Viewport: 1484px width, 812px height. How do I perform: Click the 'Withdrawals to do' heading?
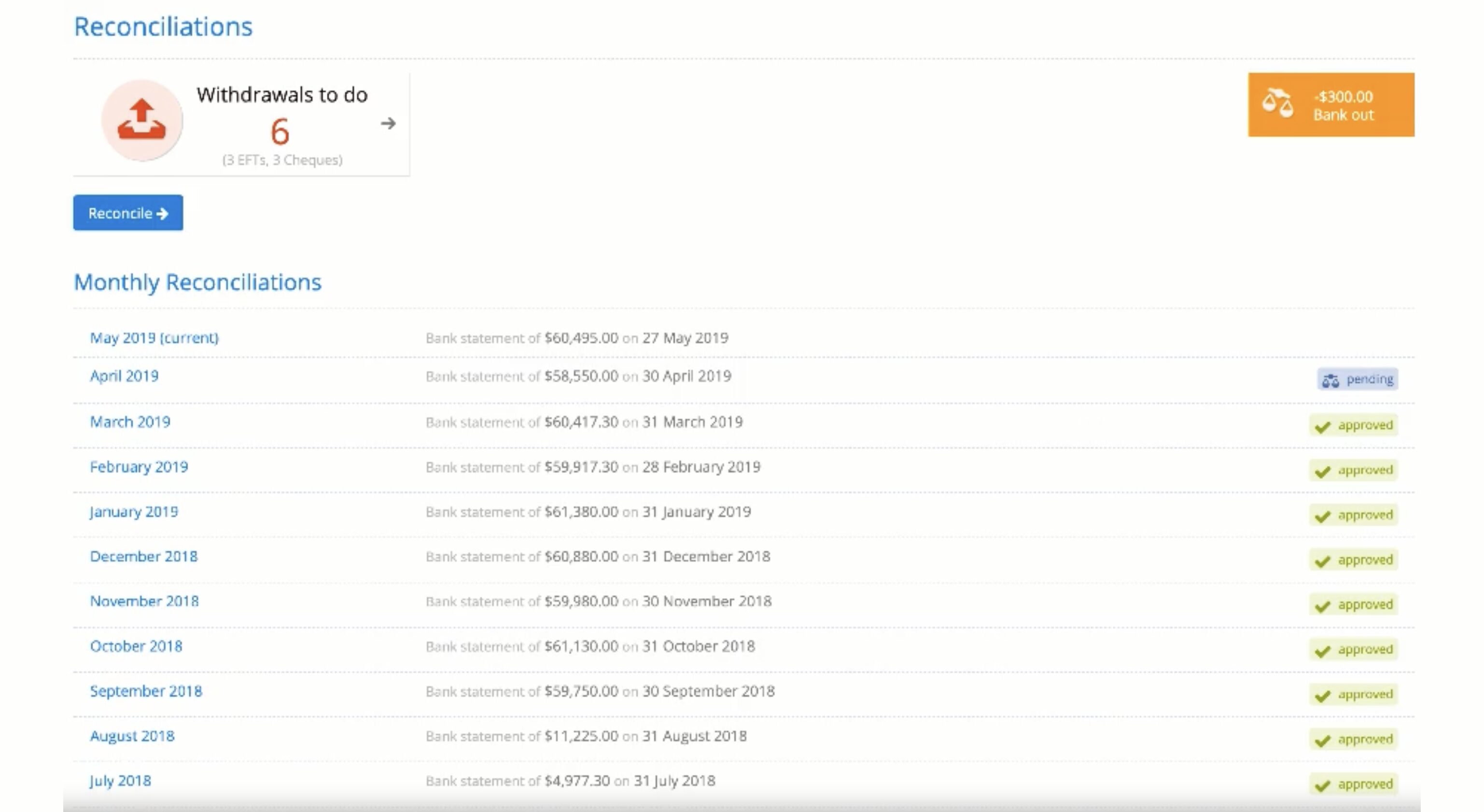click(282, 95)
